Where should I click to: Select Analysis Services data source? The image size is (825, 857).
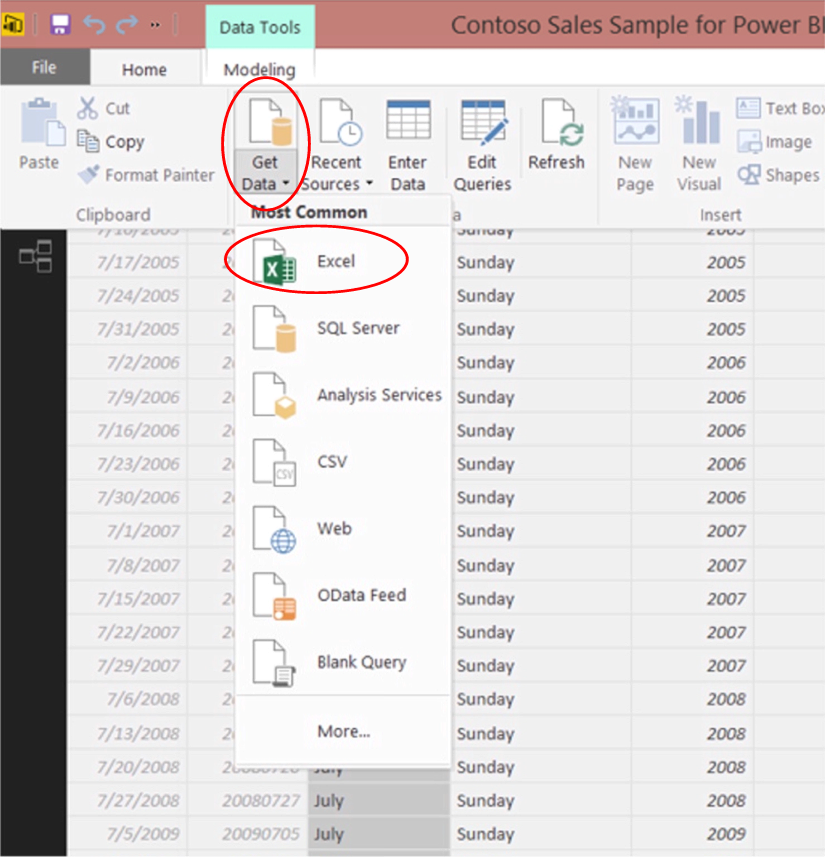point(378,395)
